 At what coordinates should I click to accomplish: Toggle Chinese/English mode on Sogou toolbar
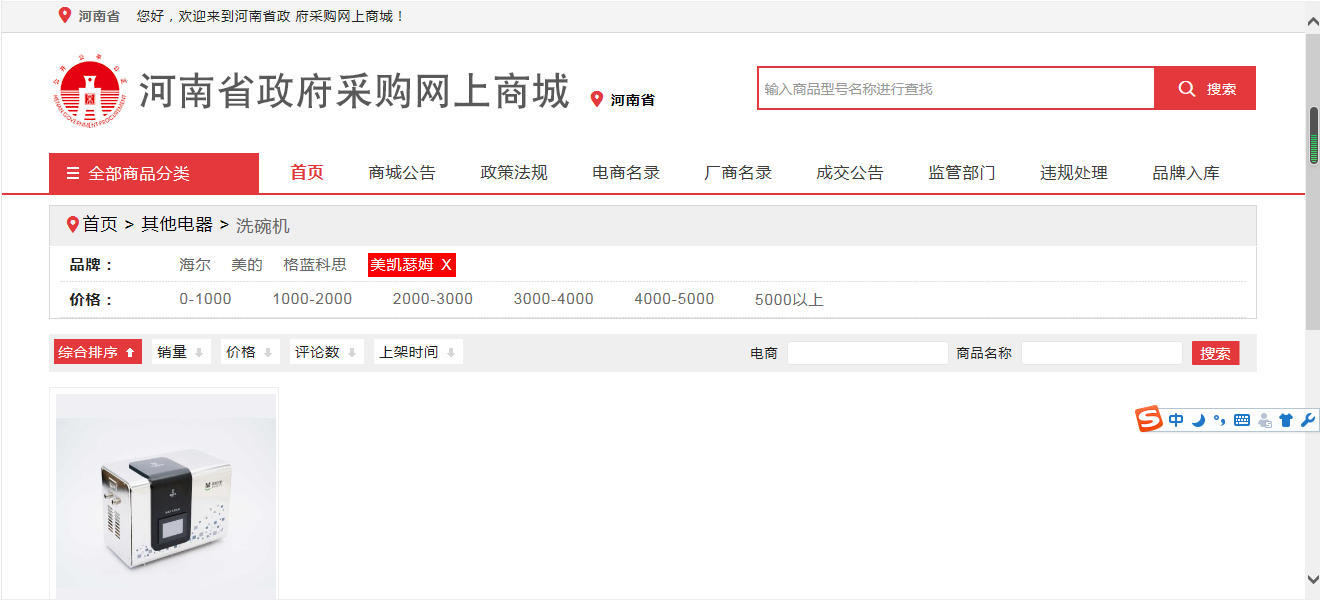(1176, 420)
